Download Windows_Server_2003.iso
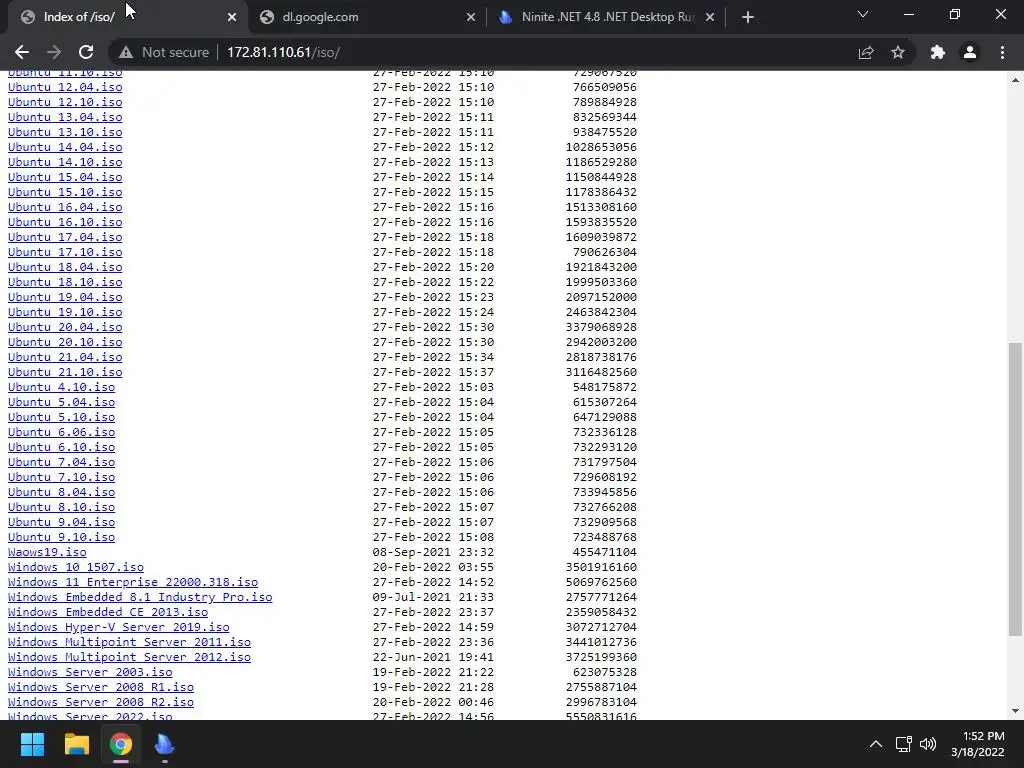 pyautogui.click(x=90, y=673)
